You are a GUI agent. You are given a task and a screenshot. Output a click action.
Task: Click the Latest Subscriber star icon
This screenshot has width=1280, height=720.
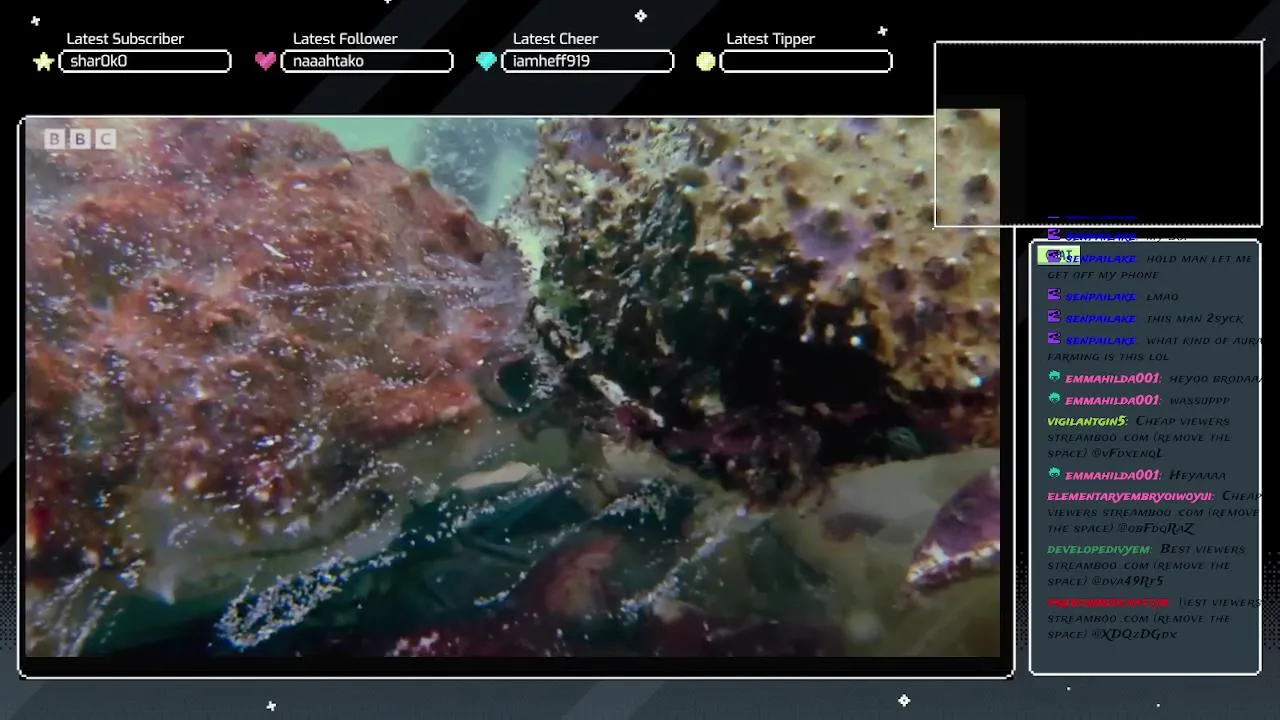pos(43,62)
